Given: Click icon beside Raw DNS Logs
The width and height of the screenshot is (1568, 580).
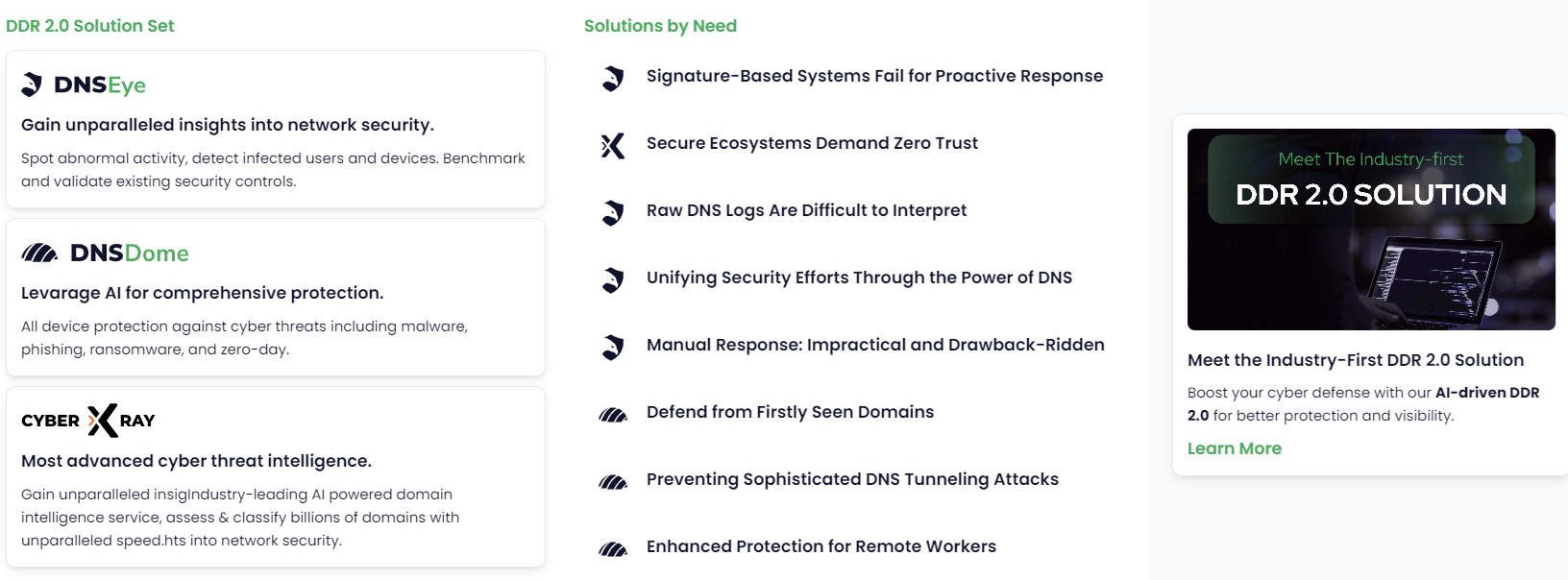Looking at the screenshot, I should tap(613, 212).
